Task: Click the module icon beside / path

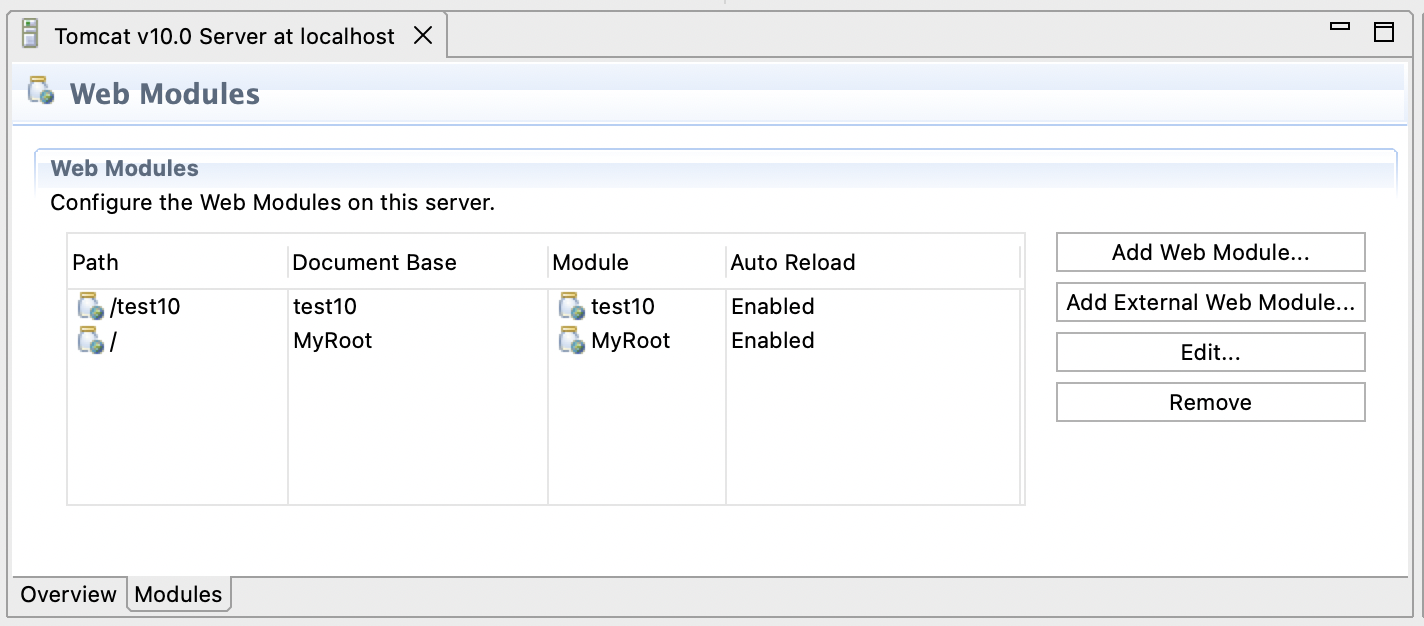Action: [91, 340]
